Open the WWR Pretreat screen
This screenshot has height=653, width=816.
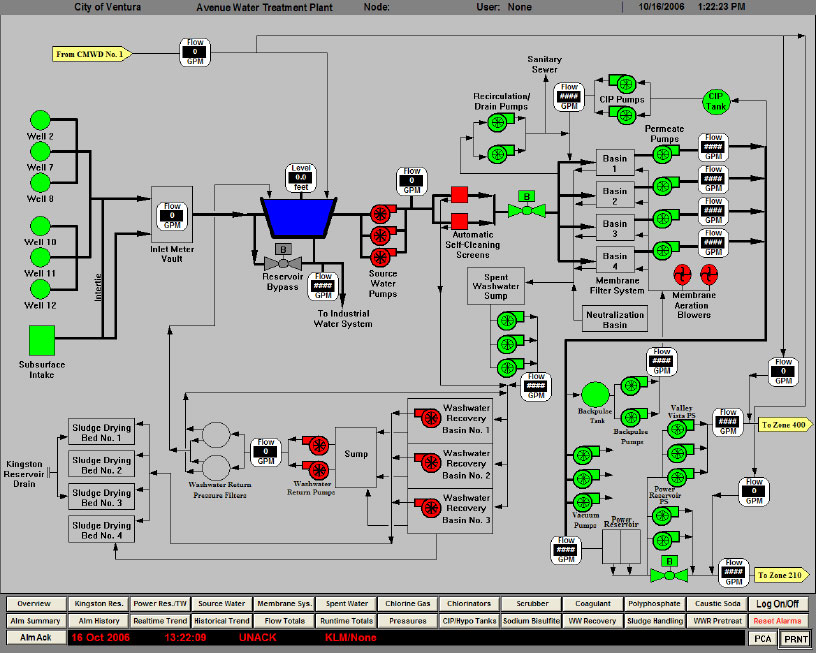click(717, 621)
